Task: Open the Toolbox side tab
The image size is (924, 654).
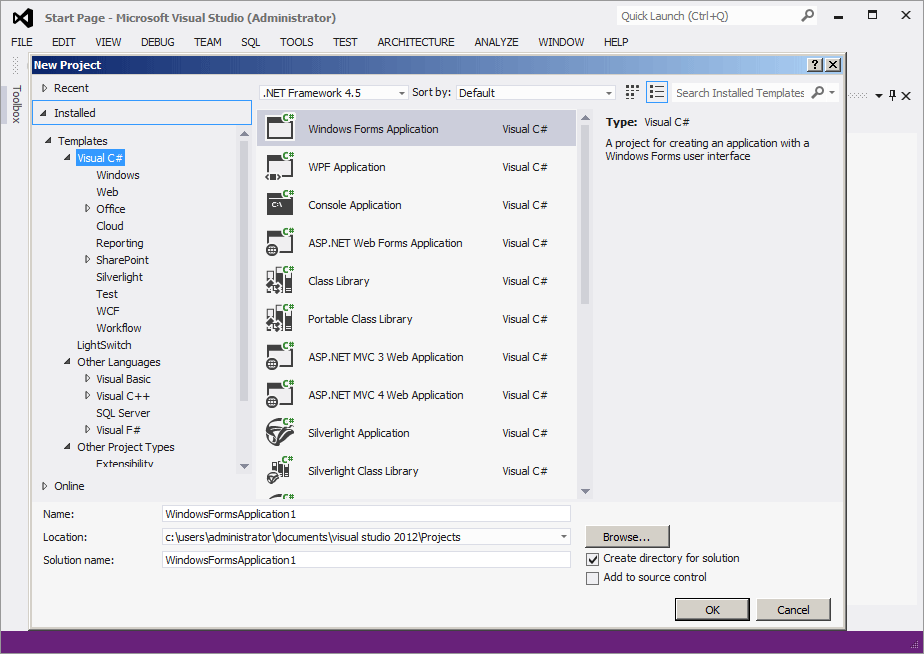Action: pyautogui.click(x=16, y=104)
